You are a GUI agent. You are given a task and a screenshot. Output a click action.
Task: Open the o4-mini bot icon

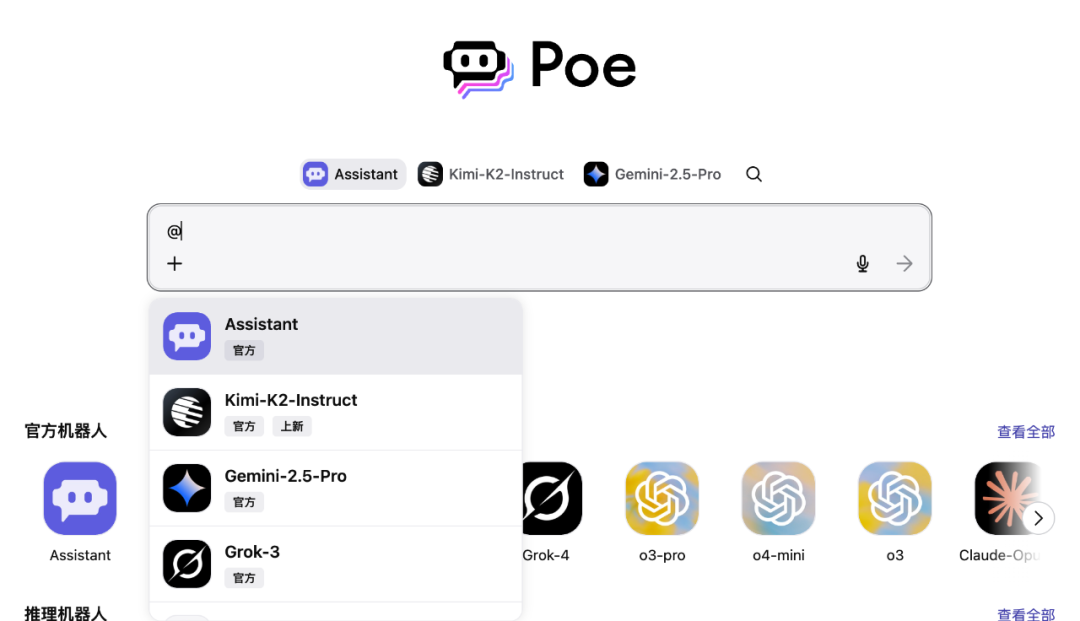point(778,498)
